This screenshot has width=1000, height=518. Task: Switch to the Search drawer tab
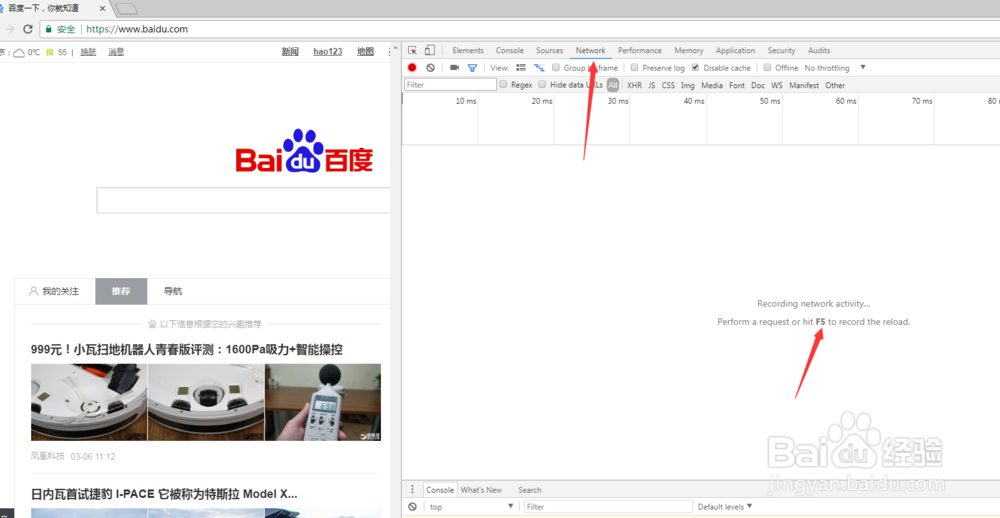tap(529, 490)
